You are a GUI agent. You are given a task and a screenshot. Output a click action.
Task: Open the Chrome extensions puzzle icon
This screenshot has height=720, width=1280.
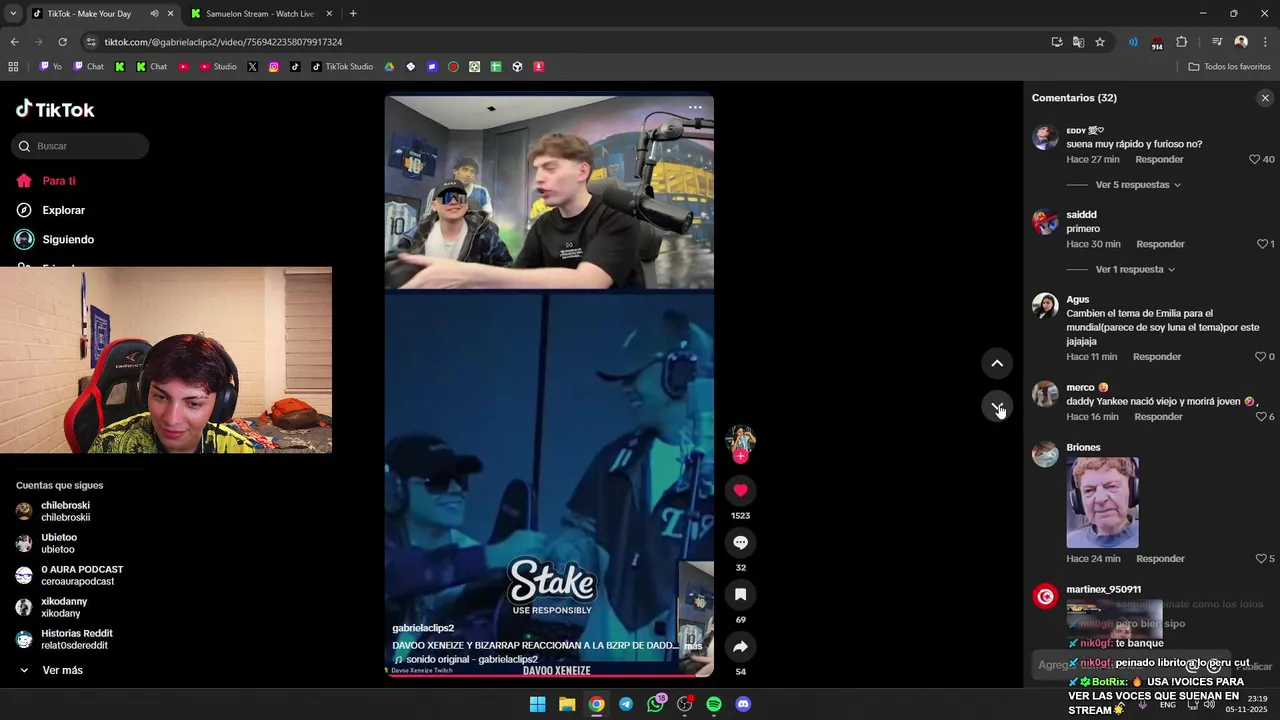click(x=1182, y=42)
